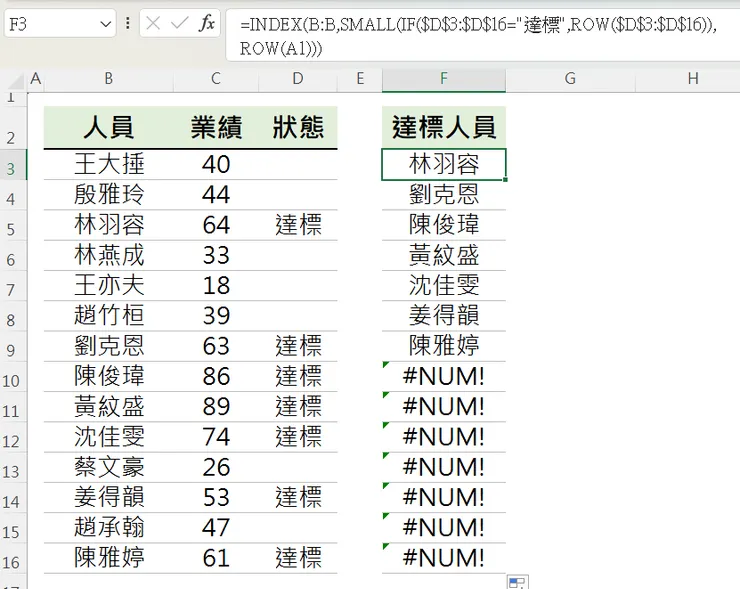Select 林羽容 in column B

[x=109, y=225]
